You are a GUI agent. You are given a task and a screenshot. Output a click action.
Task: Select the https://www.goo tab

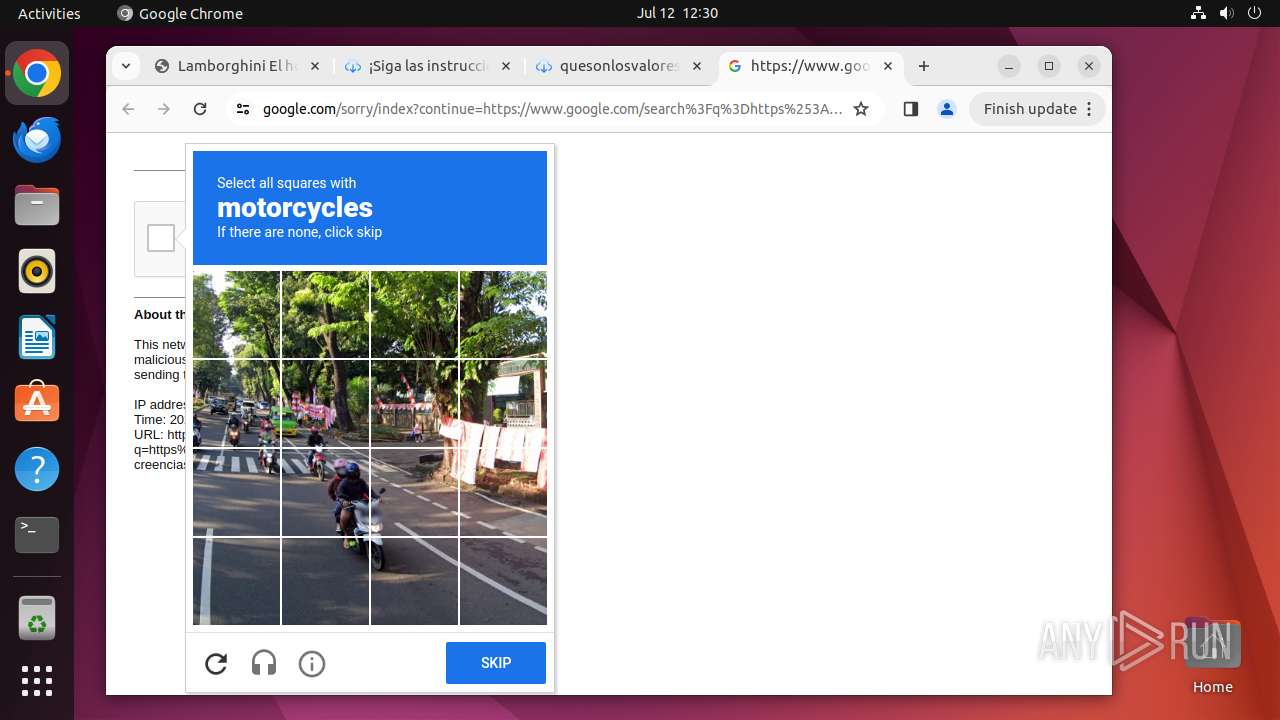point(809,66)
